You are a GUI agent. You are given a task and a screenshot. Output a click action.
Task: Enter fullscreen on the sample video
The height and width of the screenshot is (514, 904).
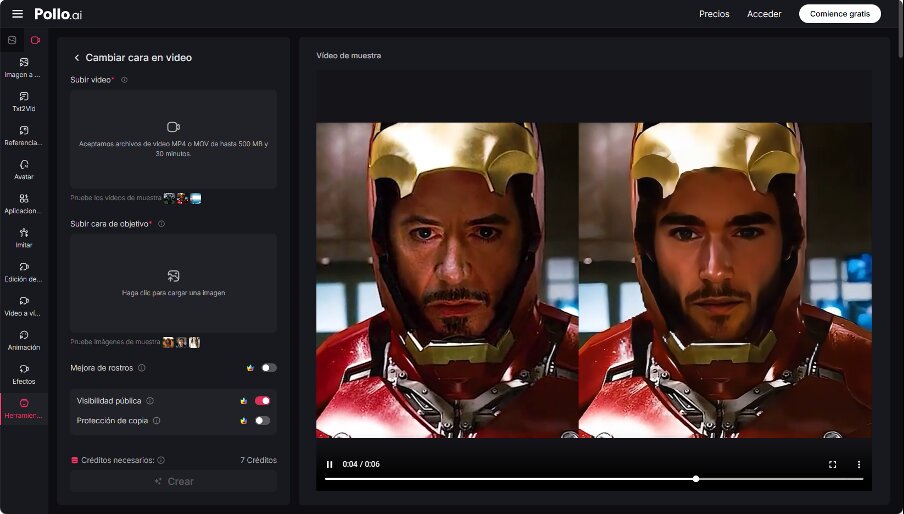coord(832,464)
